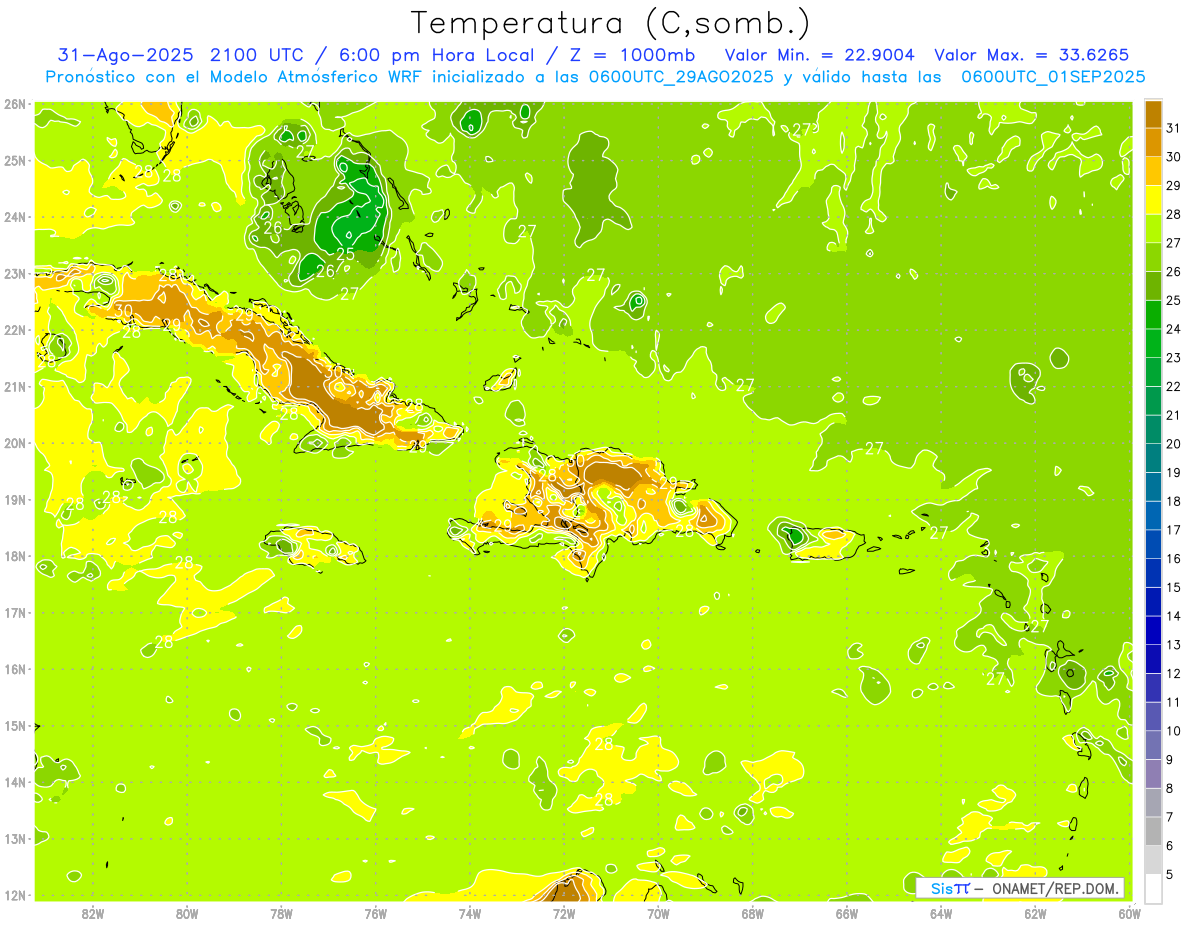1200x927 pixels.
Task: Click the 74W longitude axis label
Action: [470, 913]
